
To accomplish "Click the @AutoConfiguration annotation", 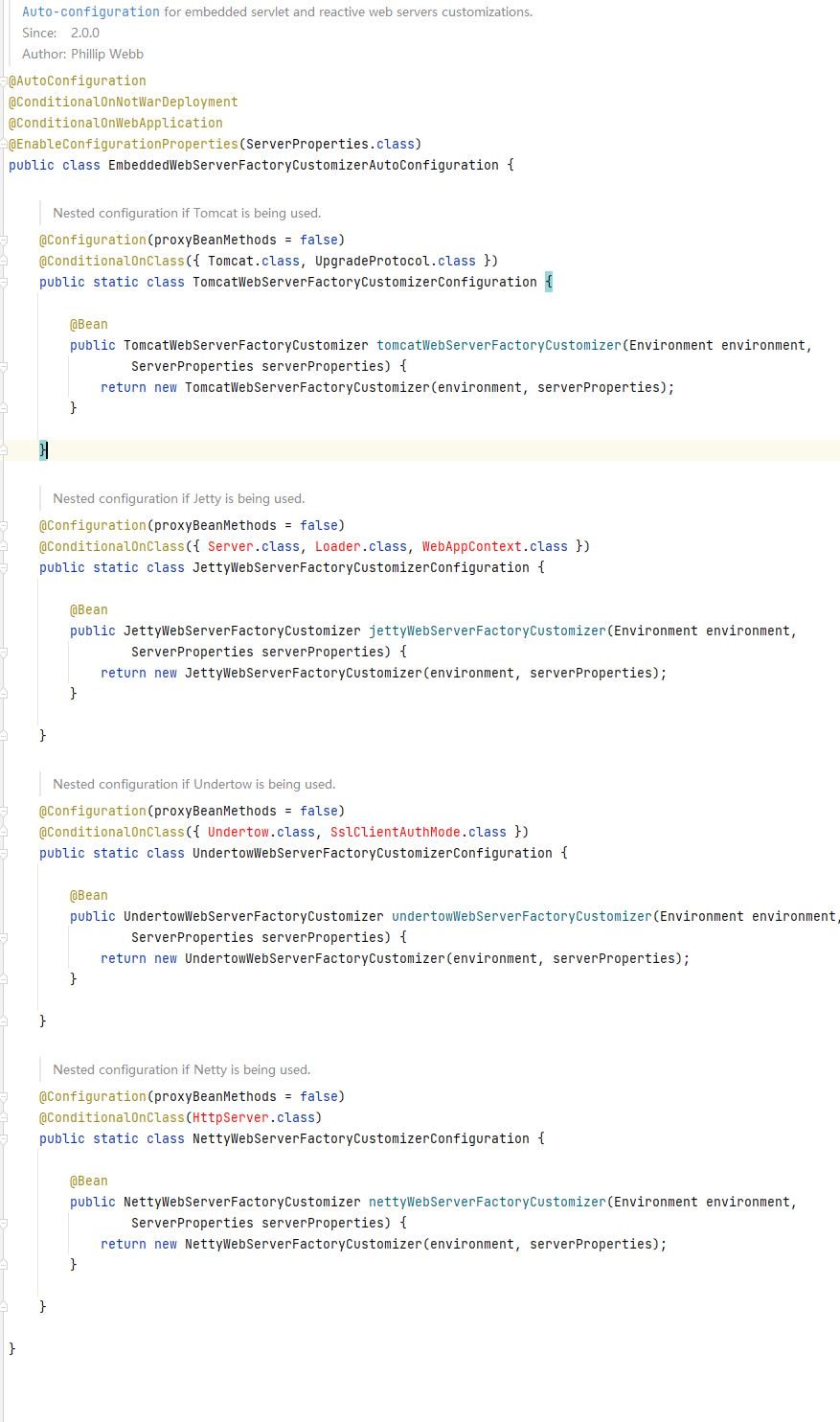I will [78, 81].
